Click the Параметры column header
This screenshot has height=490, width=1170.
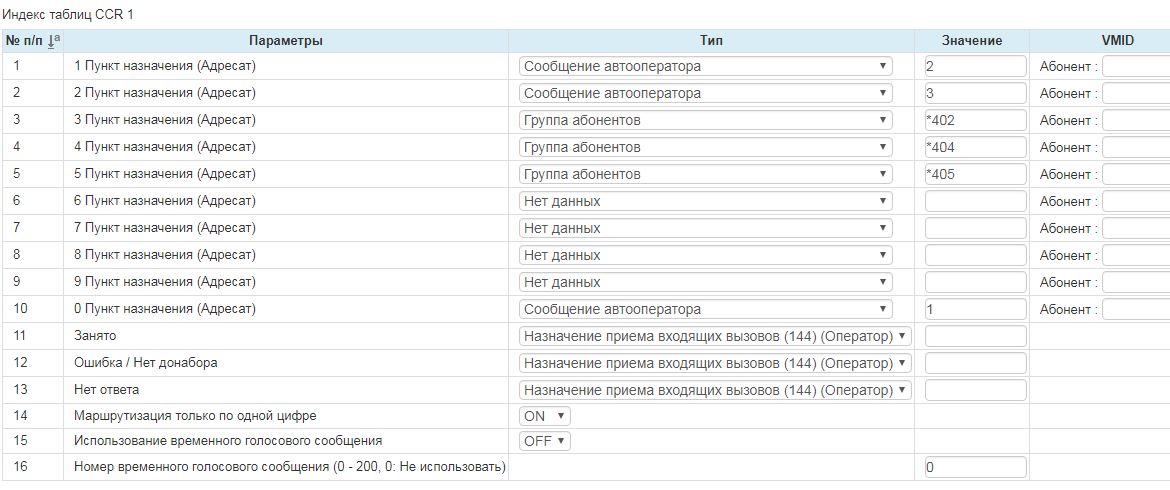(285, 41)
